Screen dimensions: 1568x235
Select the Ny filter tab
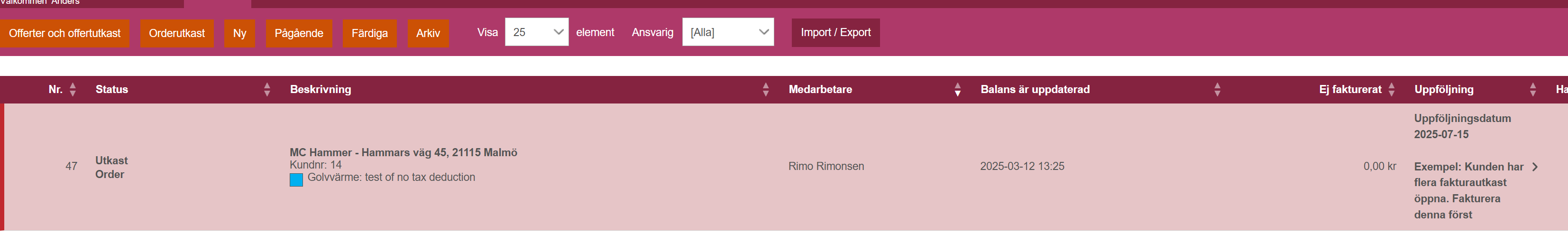click(x=239, y=33)
